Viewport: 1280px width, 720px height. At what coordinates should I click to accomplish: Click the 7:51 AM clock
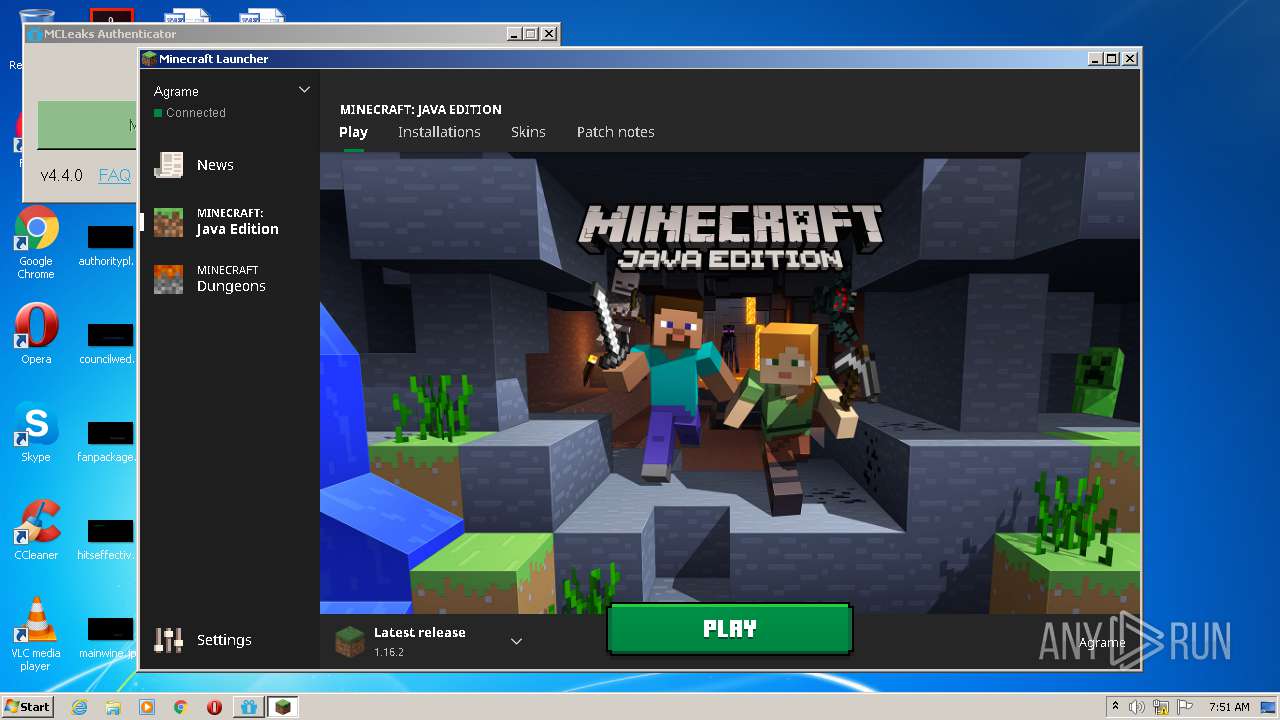coord(1229,707)
